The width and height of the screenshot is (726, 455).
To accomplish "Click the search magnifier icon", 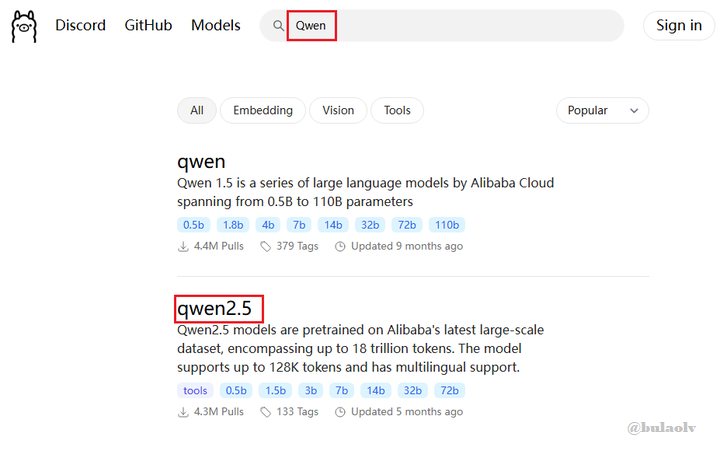I will 278,25.
